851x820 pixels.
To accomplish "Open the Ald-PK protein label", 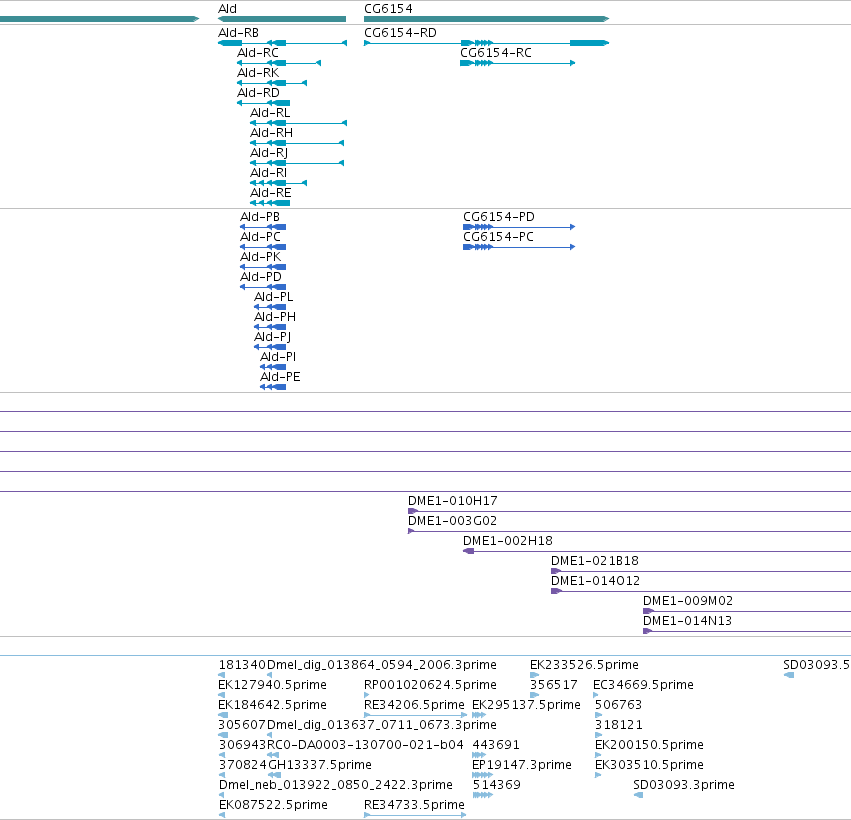I will (261, 257).
